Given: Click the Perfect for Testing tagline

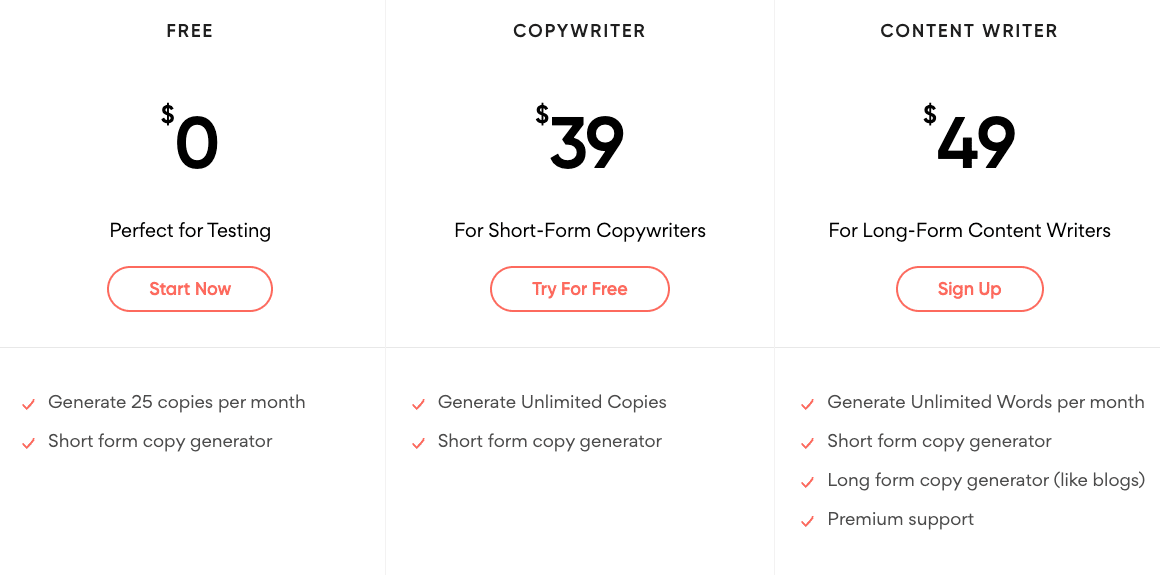Looking at the screenshot, I should (x=190, y=230).
